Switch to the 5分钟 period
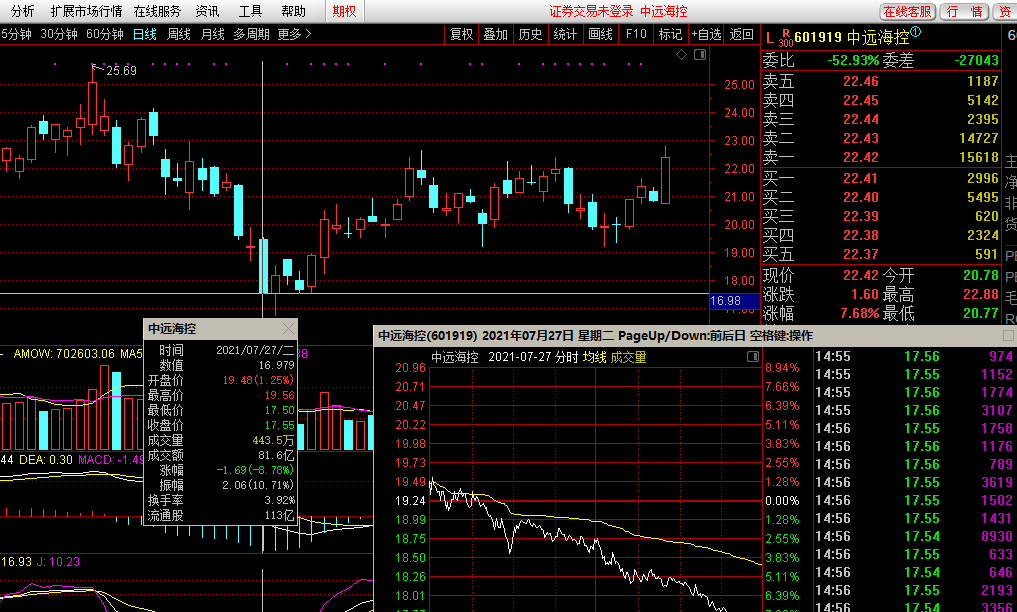 (x=16, y=34)
